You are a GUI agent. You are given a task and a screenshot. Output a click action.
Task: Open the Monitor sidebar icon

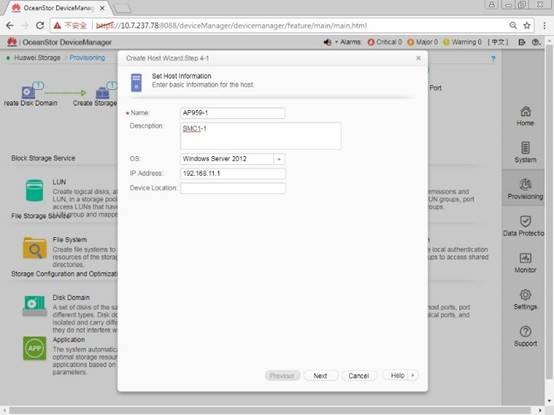(x=525, y=258)
